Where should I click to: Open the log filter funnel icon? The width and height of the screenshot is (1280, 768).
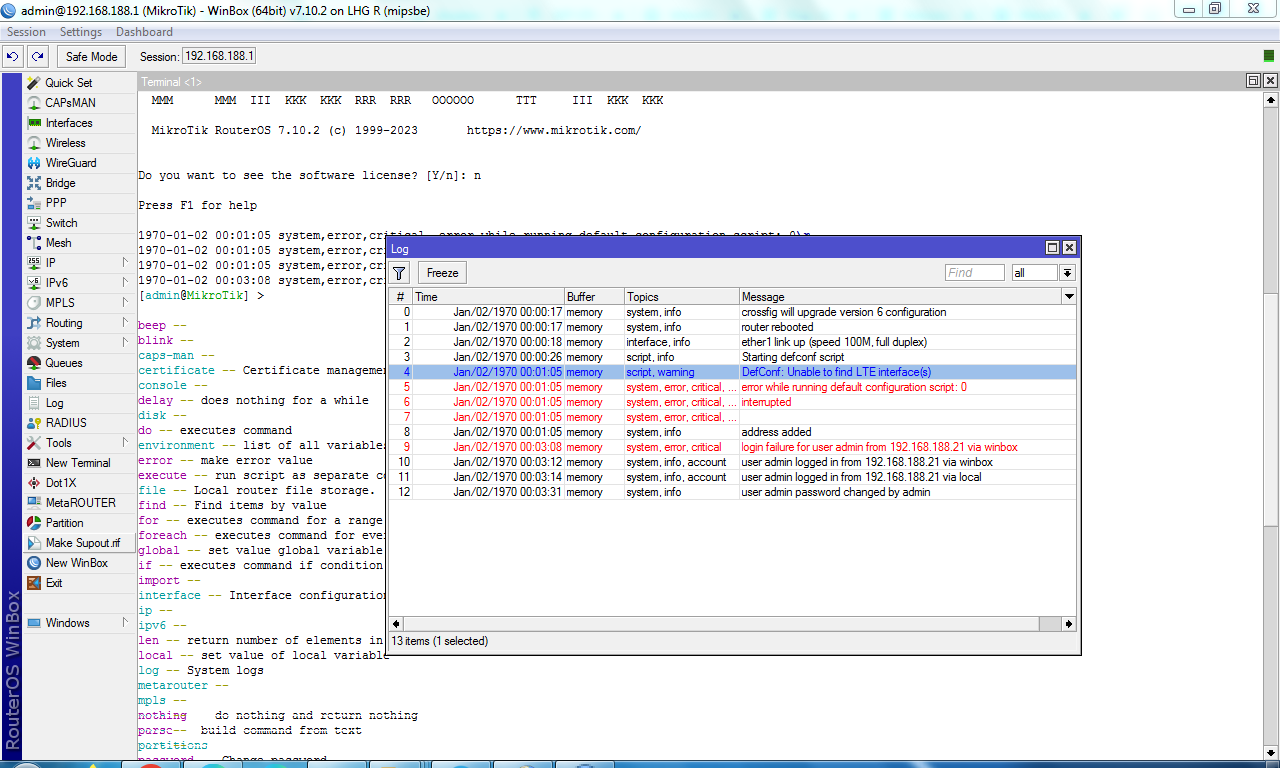point(400,273)
